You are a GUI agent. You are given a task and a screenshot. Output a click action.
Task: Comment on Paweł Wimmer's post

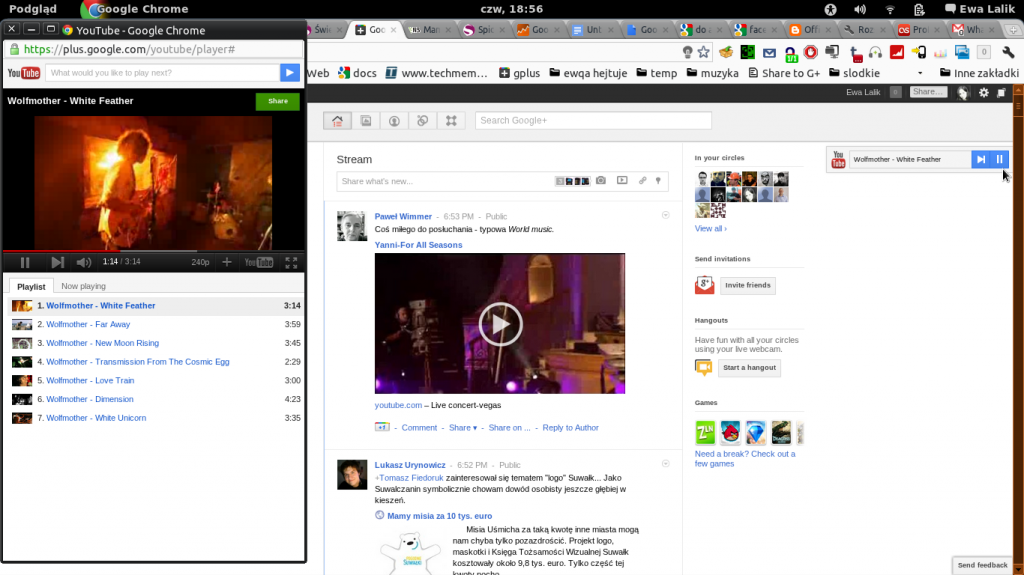pos(419,427)
